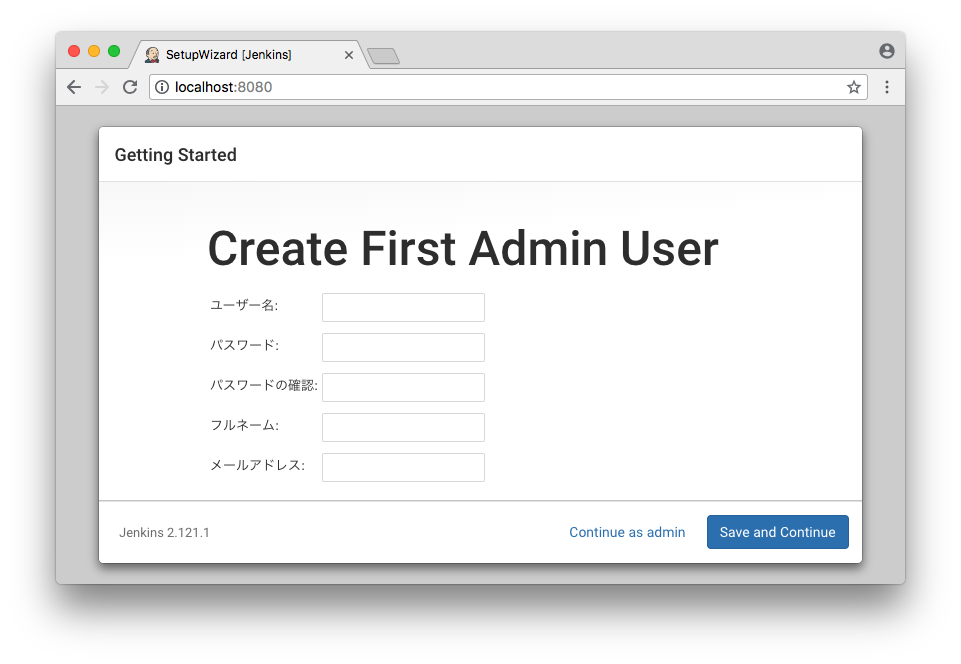Focus the localhost:8080 address bar

pyautogui.click(x=500, y=87)
